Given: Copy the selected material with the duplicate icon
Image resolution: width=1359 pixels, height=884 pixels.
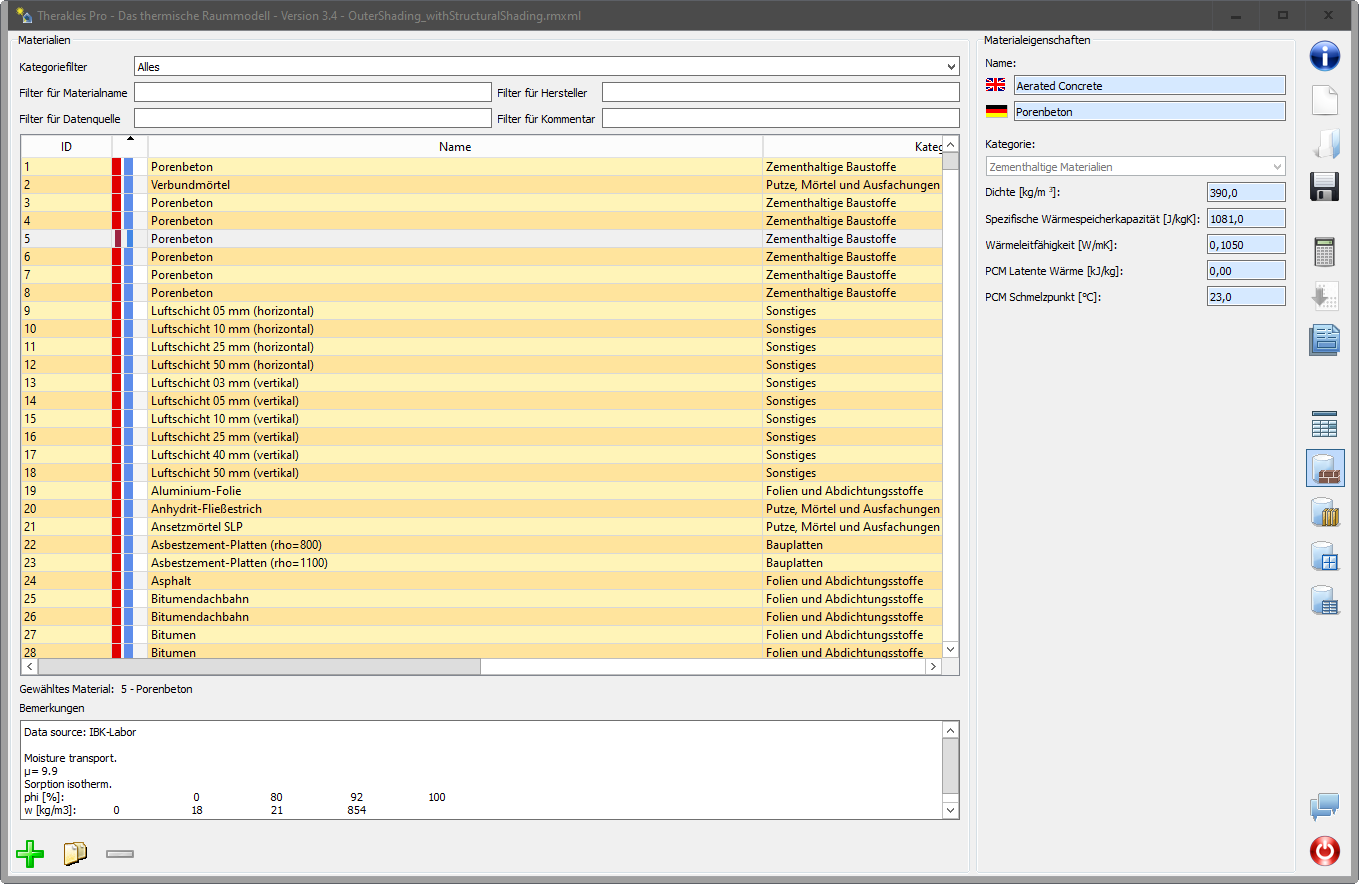Looking at the screenshot, I should (75, 853).
